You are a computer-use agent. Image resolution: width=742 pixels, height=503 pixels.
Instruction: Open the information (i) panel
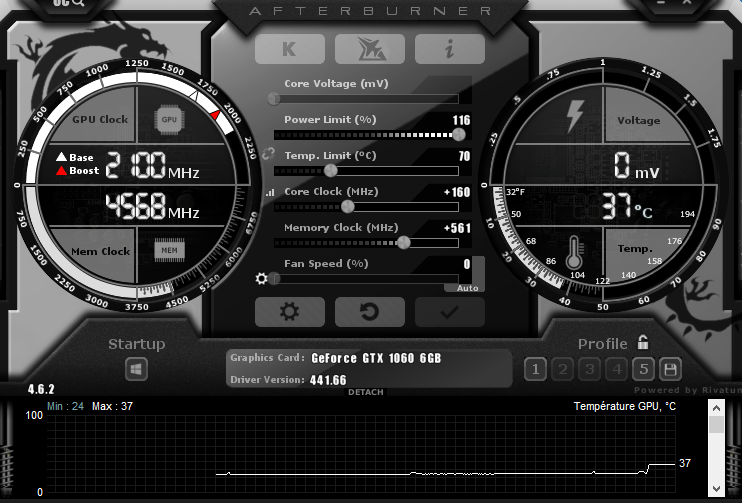point(450,49)
